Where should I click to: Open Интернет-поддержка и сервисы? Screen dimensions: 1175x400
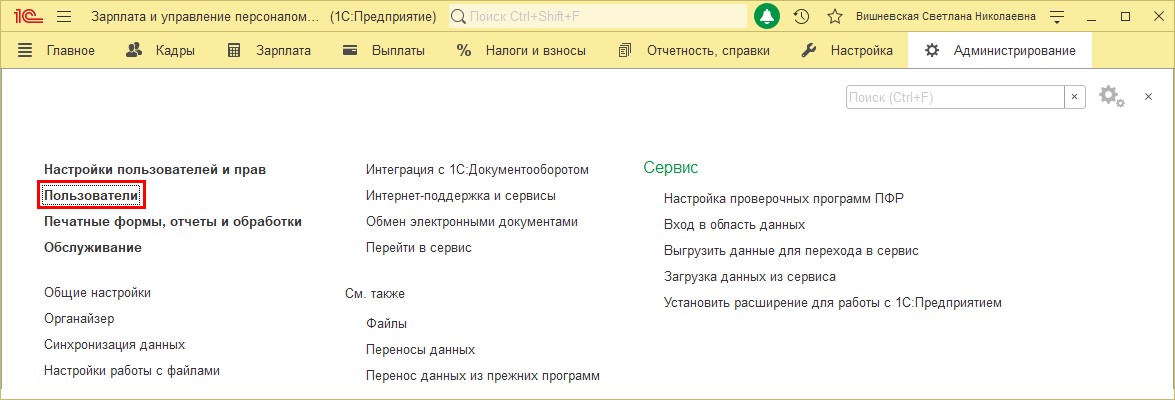click(x=461, y=196)
